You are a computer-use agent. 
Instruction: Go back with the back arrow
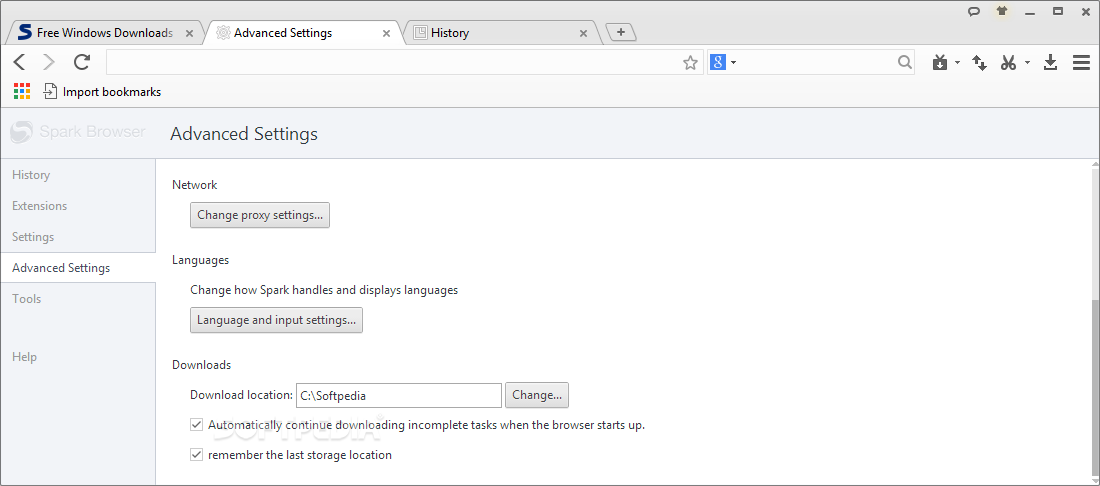click(x=19, y=62)
